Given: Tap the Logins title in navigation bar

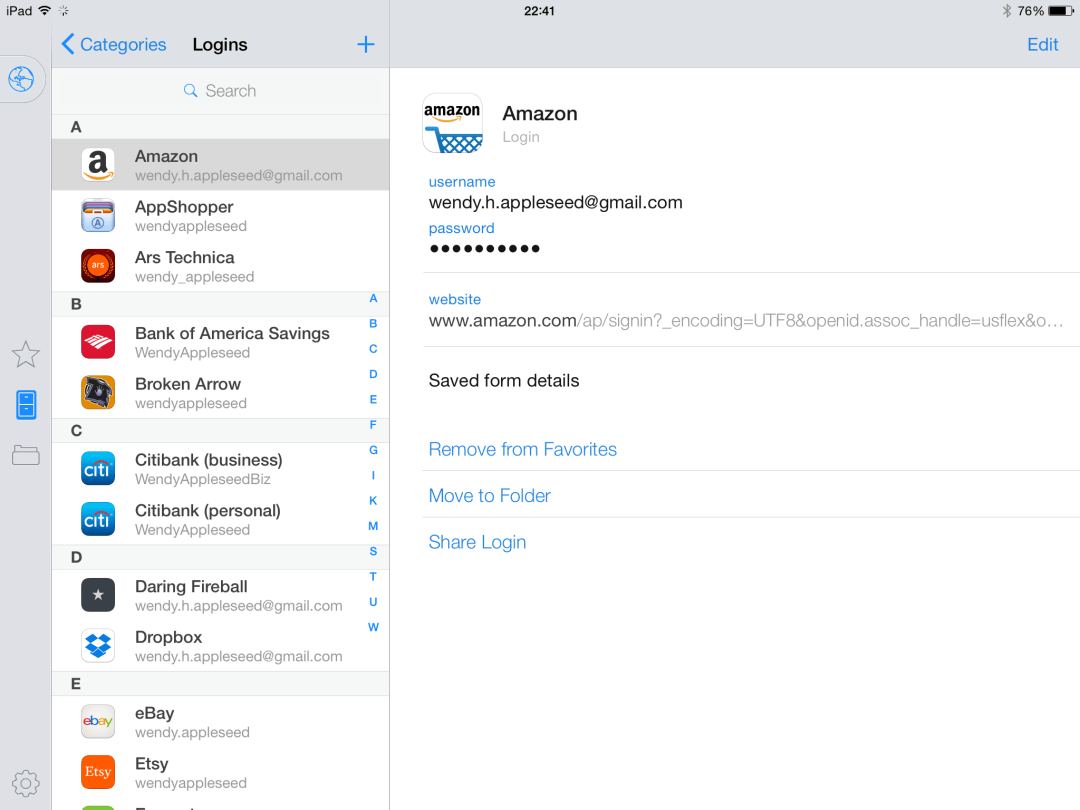Looking at the screenshot, I should pos(220,45).
